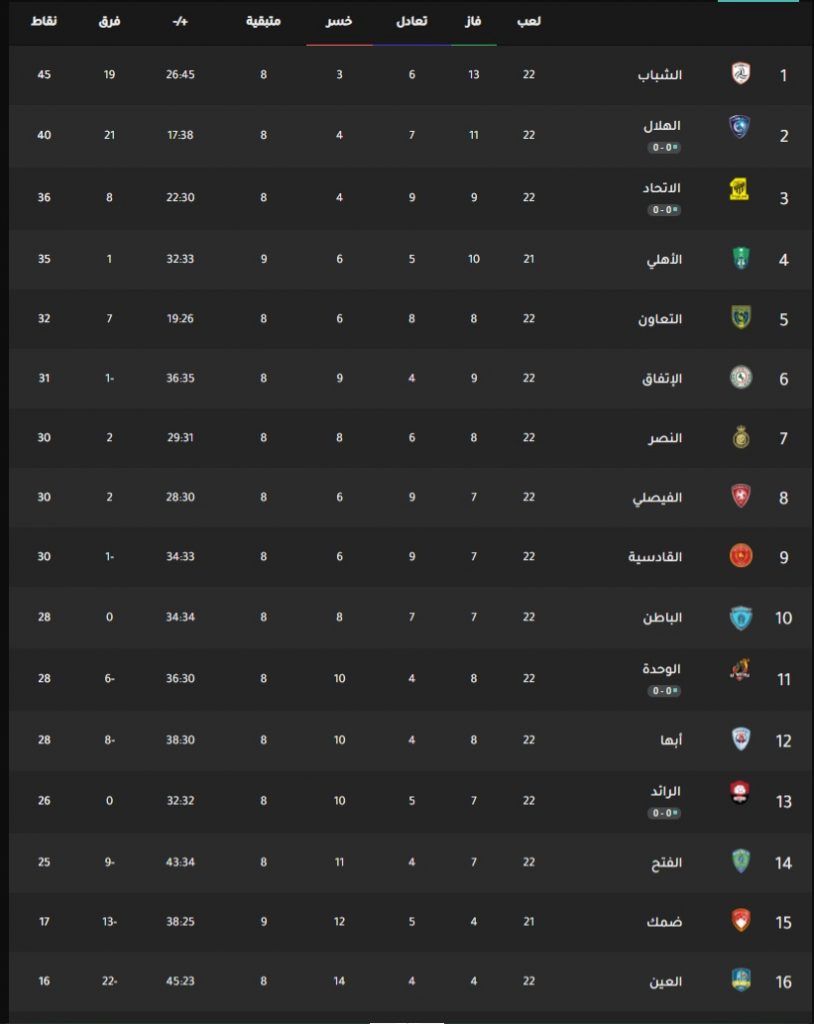This screenshot has height=1024, width=814.
Task: Click the الهلال blue club crest
Action: (739, 127)
